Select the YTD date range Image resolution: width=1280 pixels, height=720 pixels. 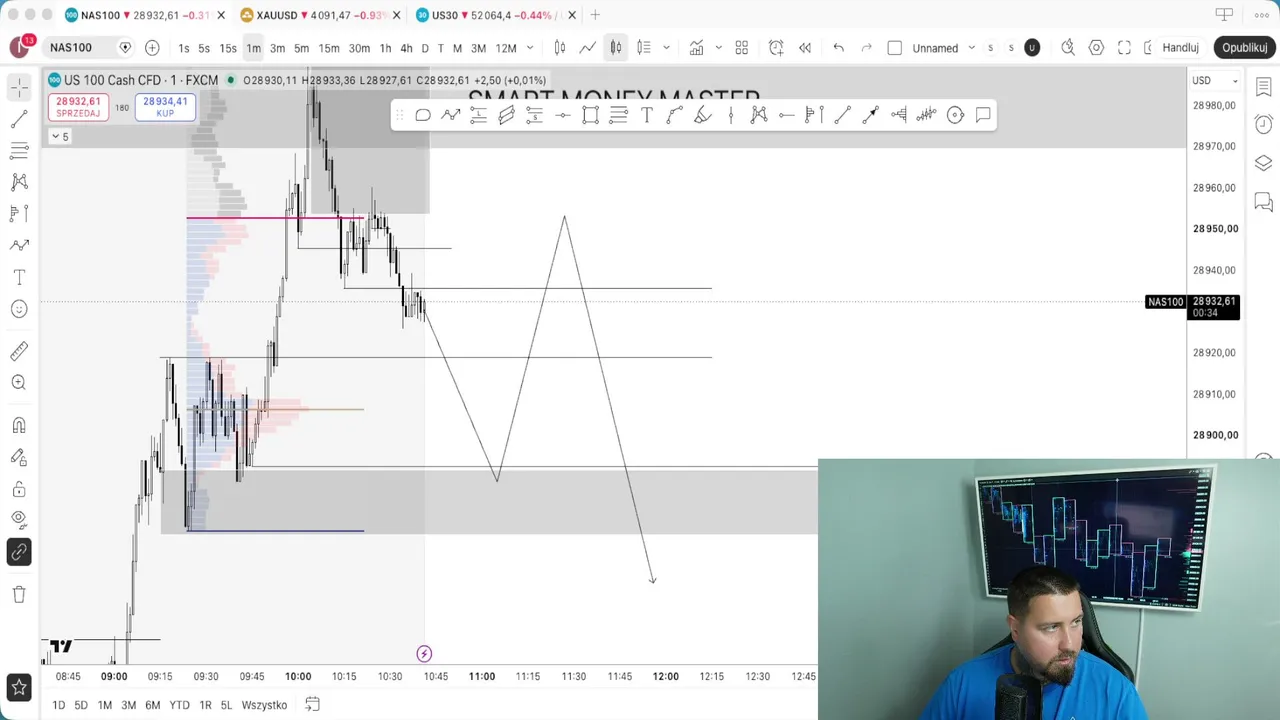(x=179, y=705)
